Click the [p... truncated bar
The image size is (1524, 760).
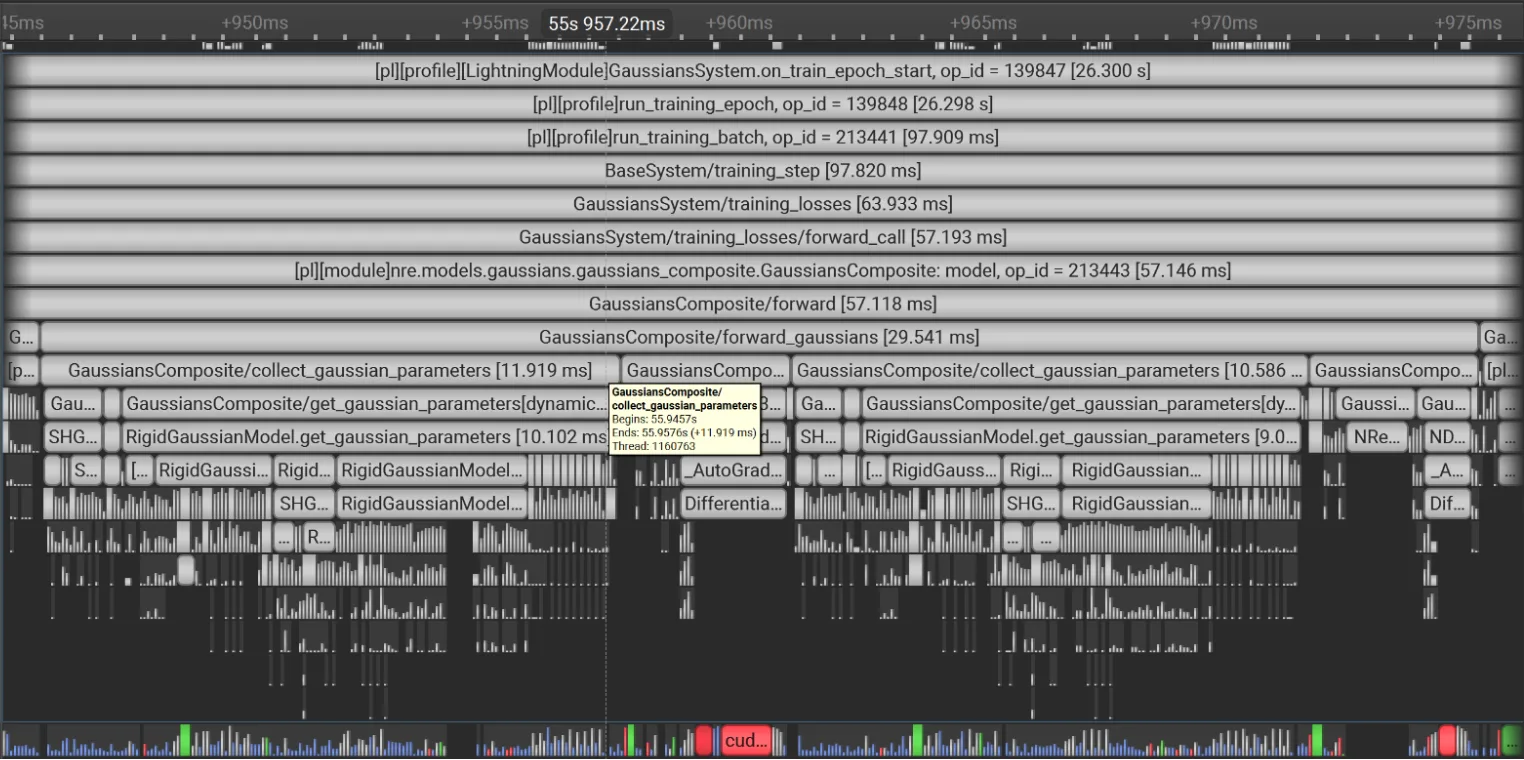click(x=22, y=370)
